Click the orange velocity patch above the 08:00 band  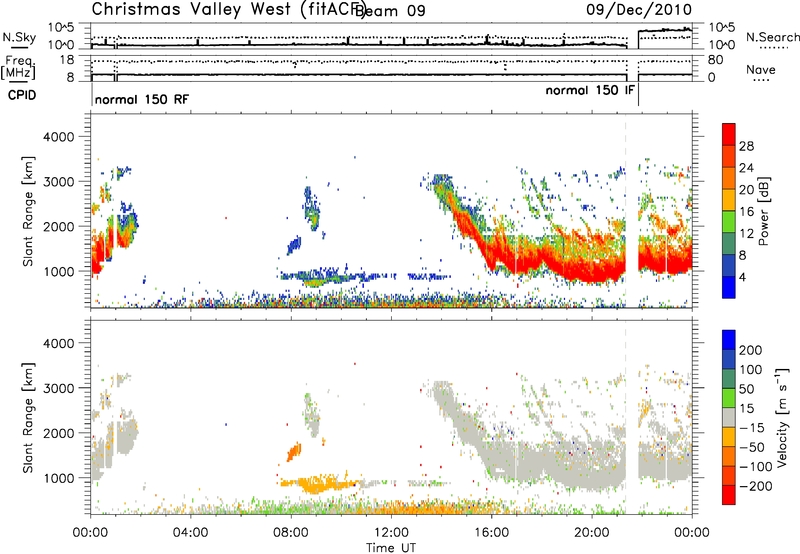[294, 452]
